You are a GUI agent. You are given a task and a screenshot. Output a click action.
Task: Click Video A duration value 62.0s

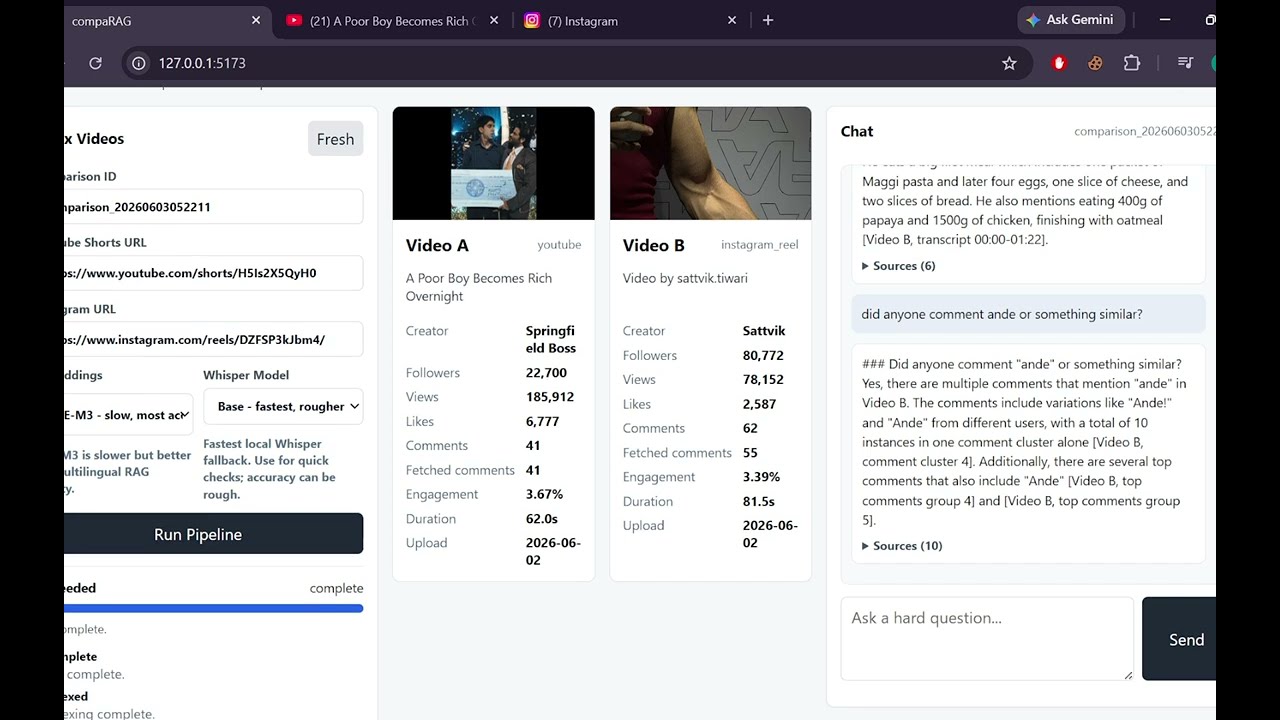(542, 519)
